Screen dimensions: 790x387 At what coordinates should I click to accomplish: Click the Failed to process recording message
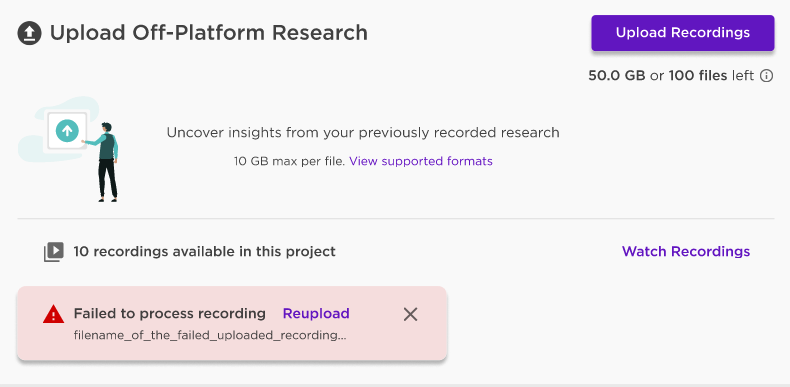(x=170, y=313)
